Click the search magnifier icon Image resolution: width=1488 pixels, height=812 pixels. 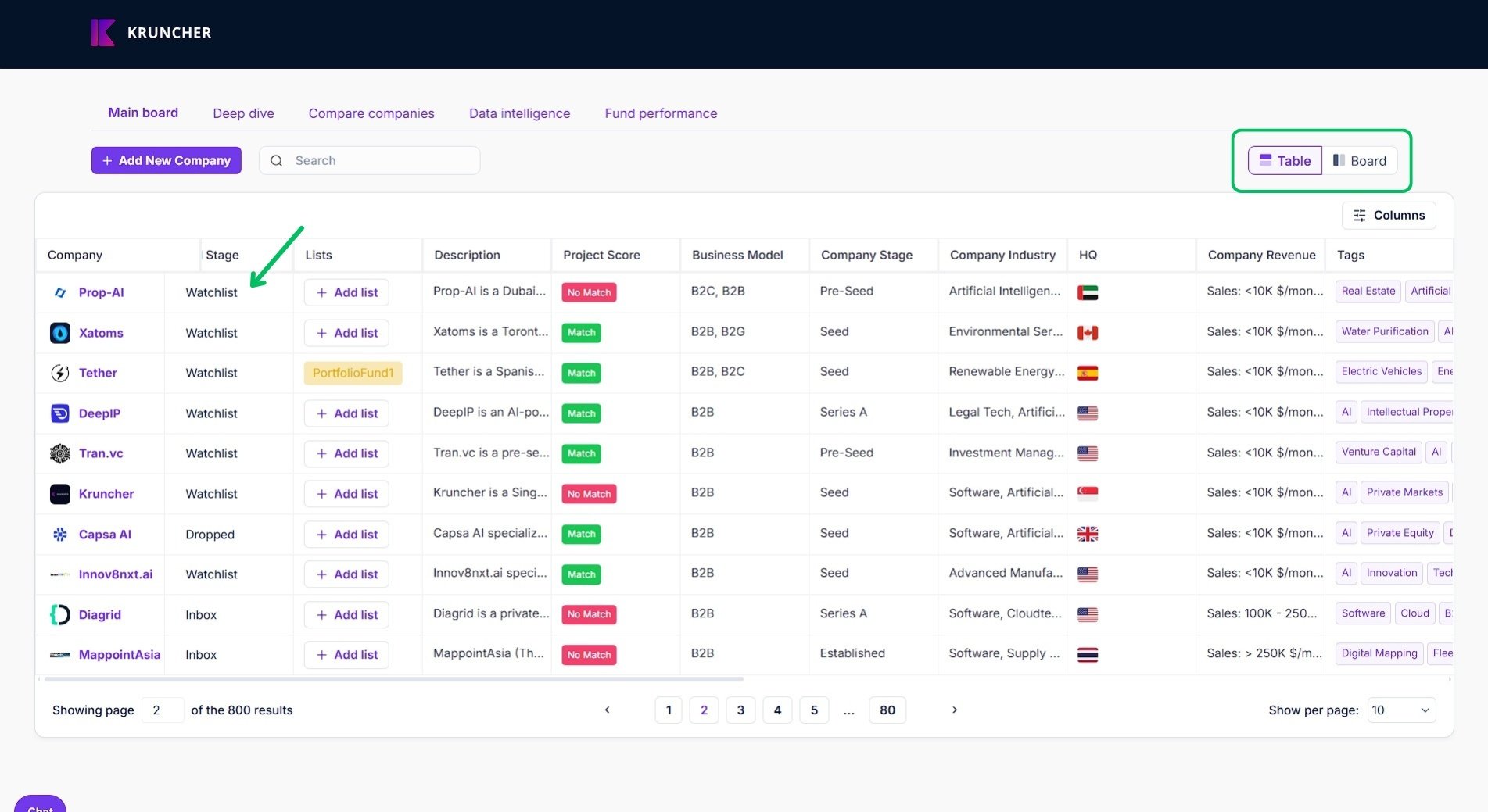[x=277, y=161]
